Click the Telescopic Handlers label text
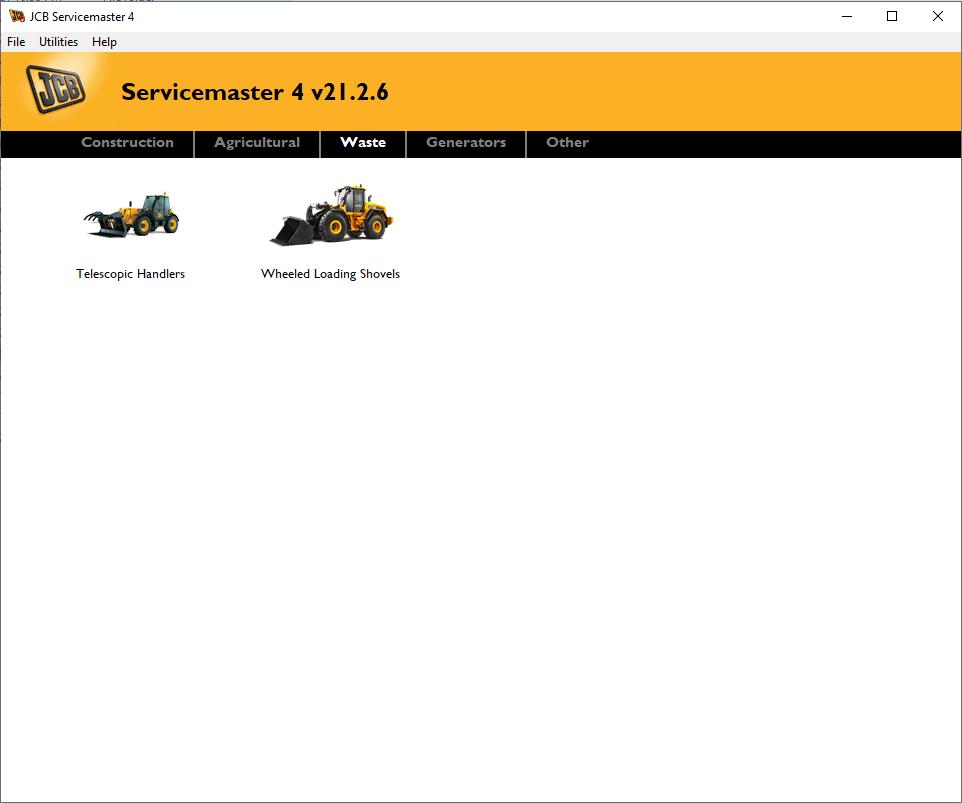 pos(130,273)
